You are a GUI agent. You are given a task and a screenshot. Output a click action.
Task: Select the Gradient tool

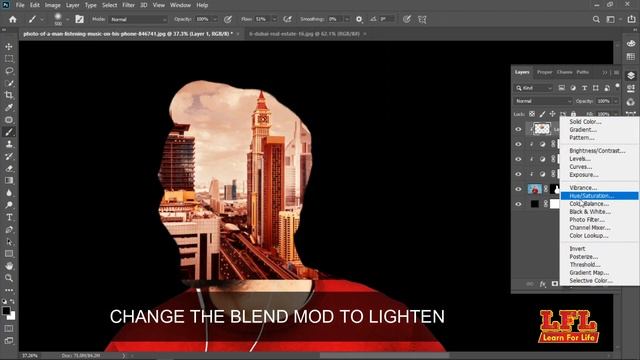tap(9, 180)
